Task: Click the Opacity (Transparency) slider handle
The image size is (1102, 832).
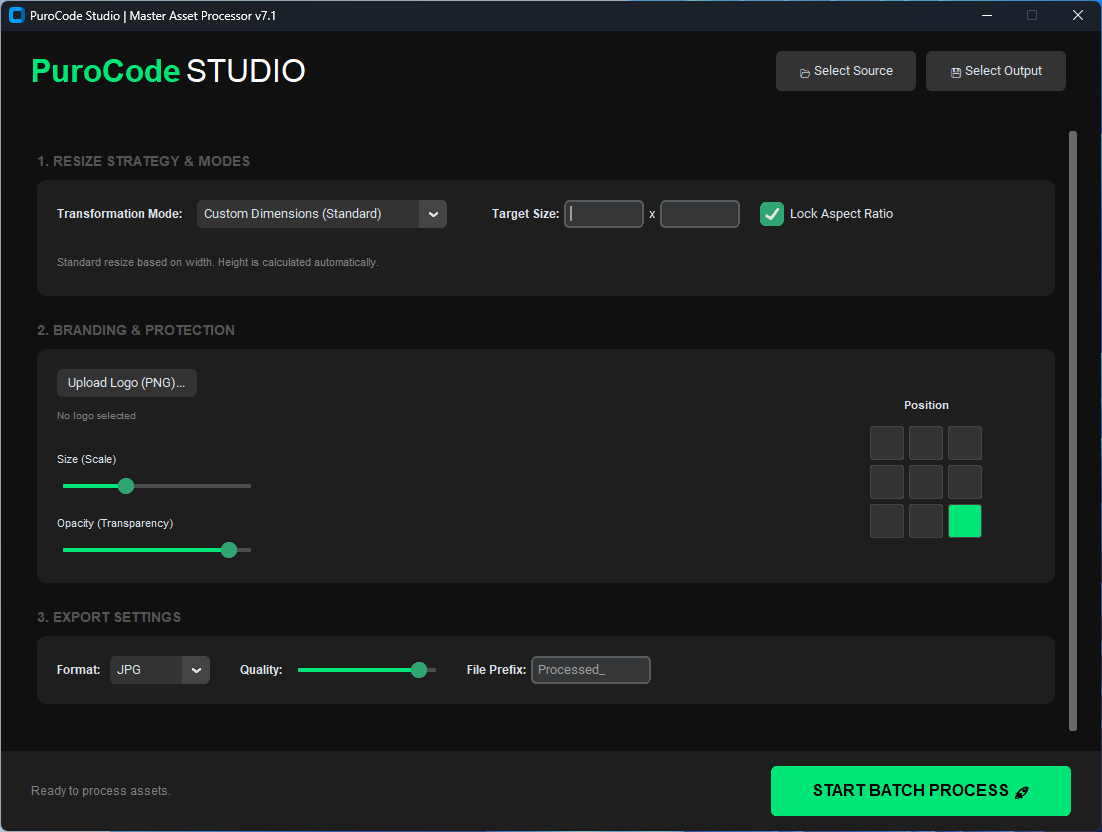Action: [229, 549]
